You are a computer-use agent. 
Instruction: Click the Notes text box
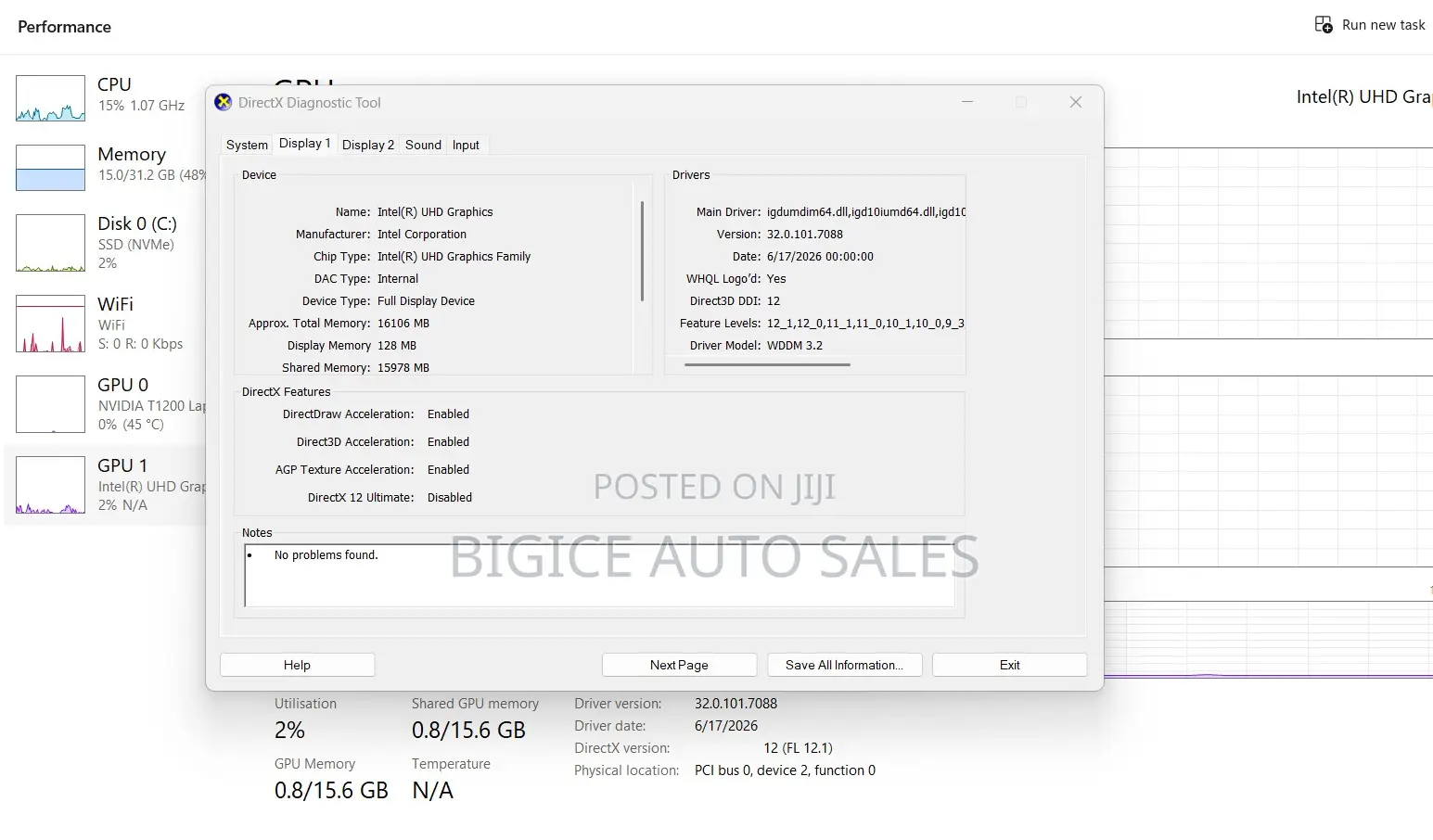(x=599, y=575)
